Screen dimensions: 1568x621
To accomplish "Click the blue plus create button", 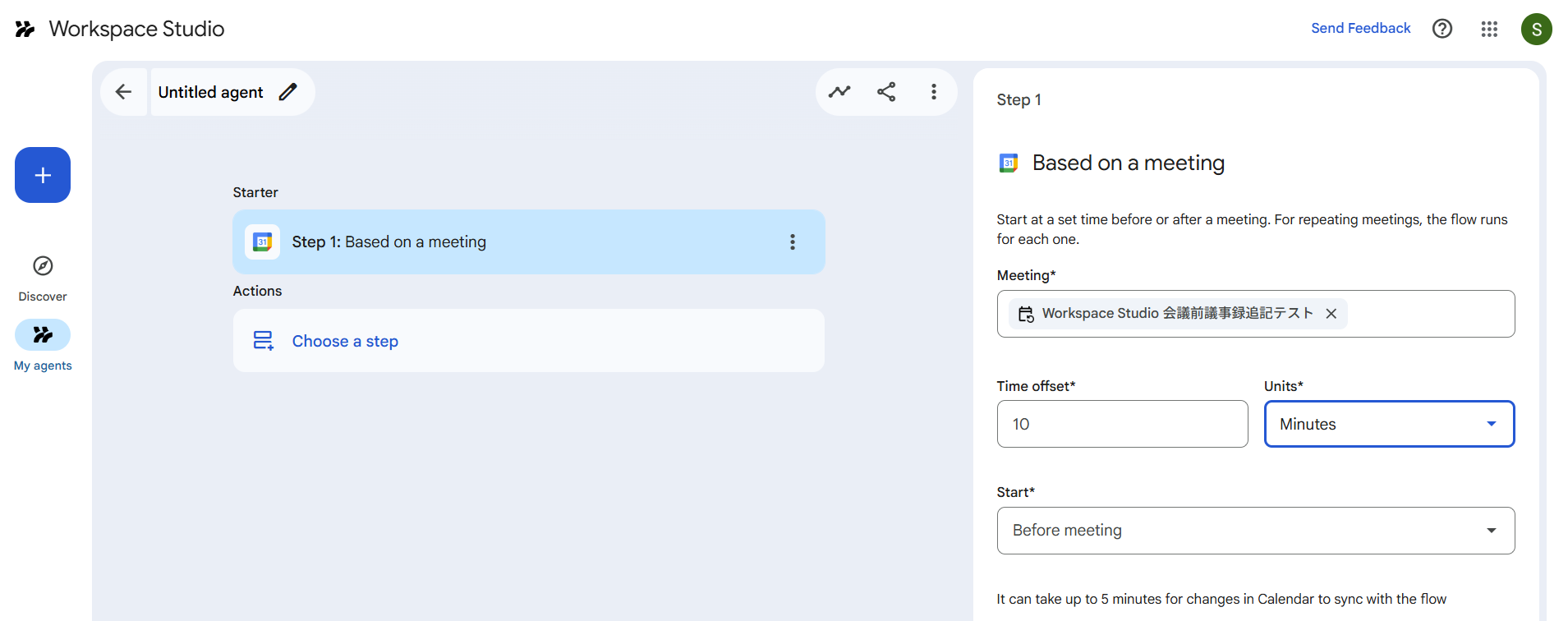I will tap(43, 175).
